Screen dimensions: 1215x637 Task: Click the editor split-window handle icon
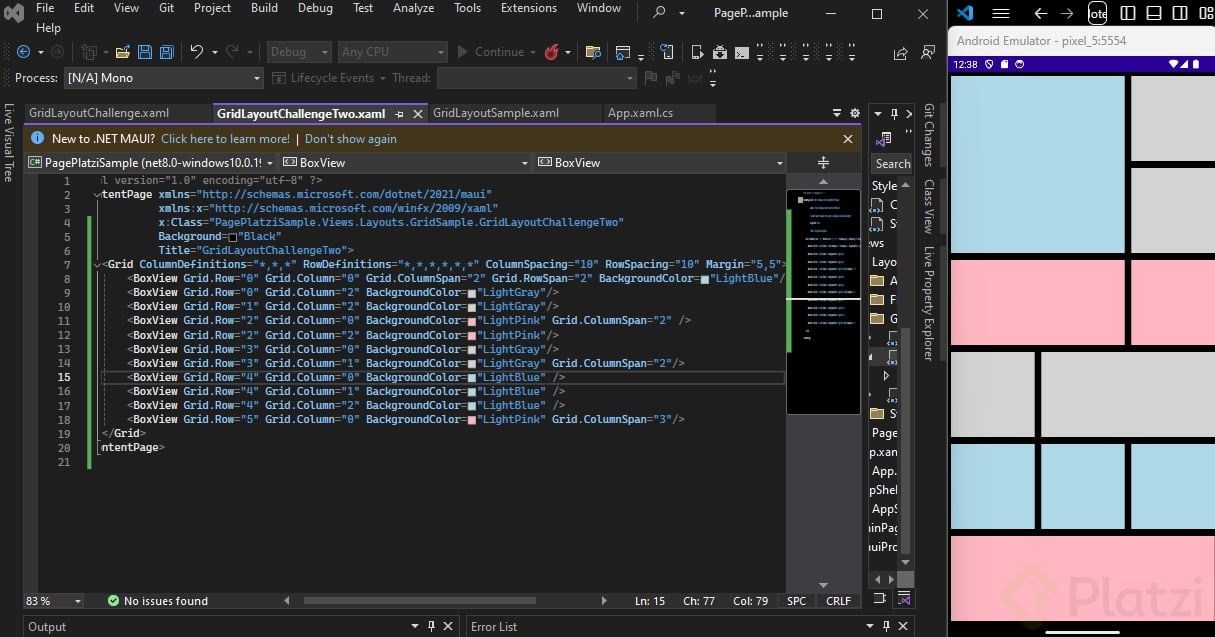(823, 162)
